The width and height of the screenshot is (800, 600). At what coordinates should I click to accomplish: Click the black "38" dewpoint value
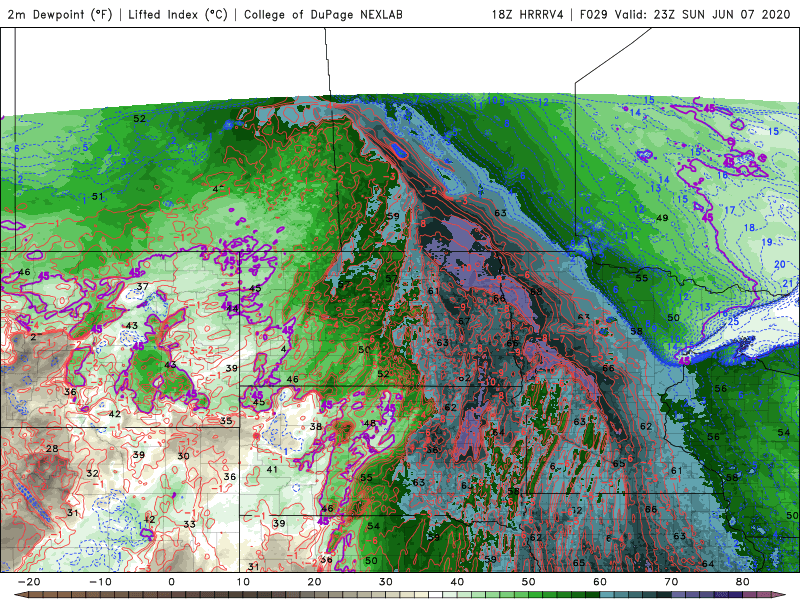click(x=316, y=427)
